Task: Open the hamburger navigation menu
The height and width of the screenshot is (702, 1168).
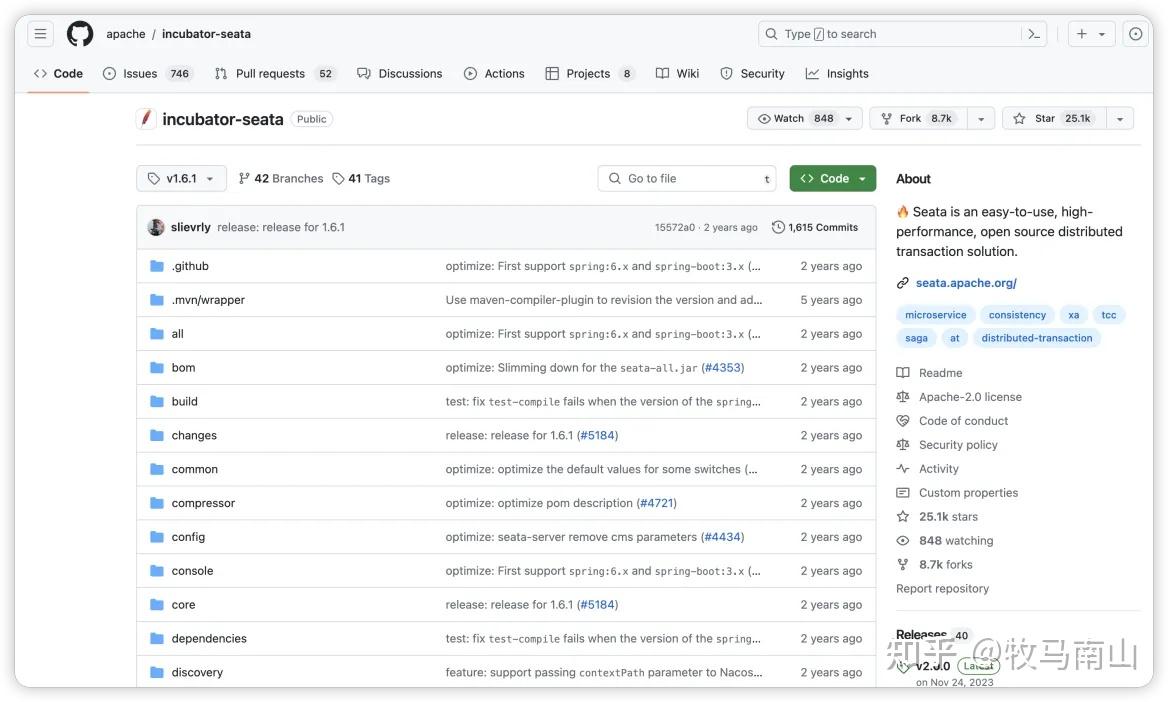Action: (40, 34)
